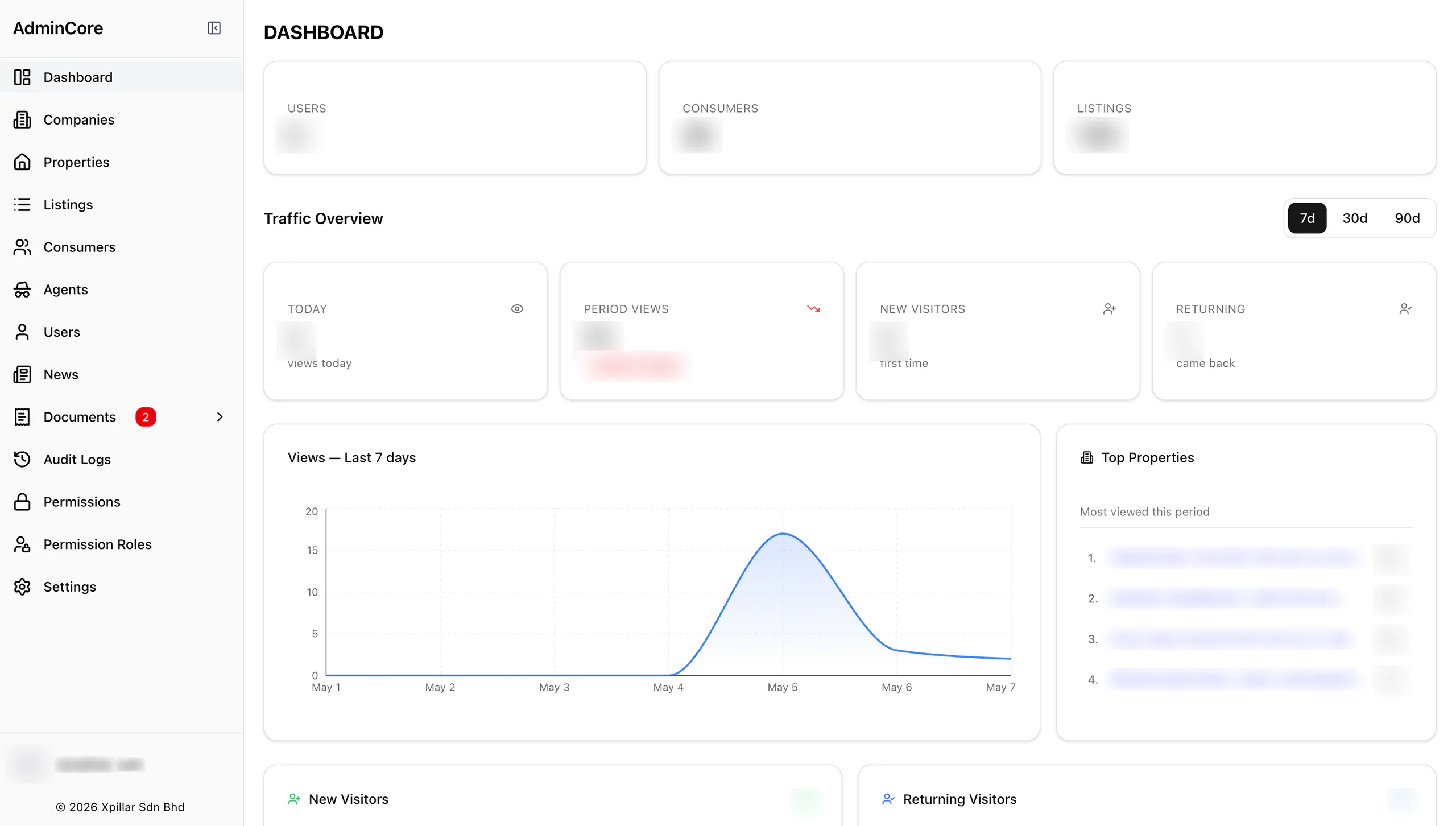
Task: Open the Consumers section
Action: coord(122,247)
